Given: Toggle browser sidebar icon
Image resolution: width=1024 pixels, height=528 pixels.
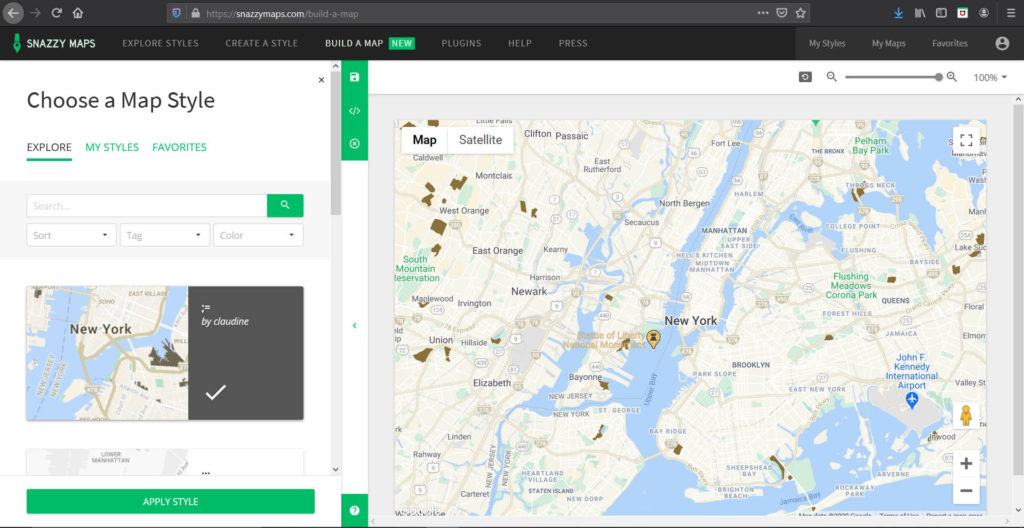Looking at the screenshot, I should [x=941, y=12].
